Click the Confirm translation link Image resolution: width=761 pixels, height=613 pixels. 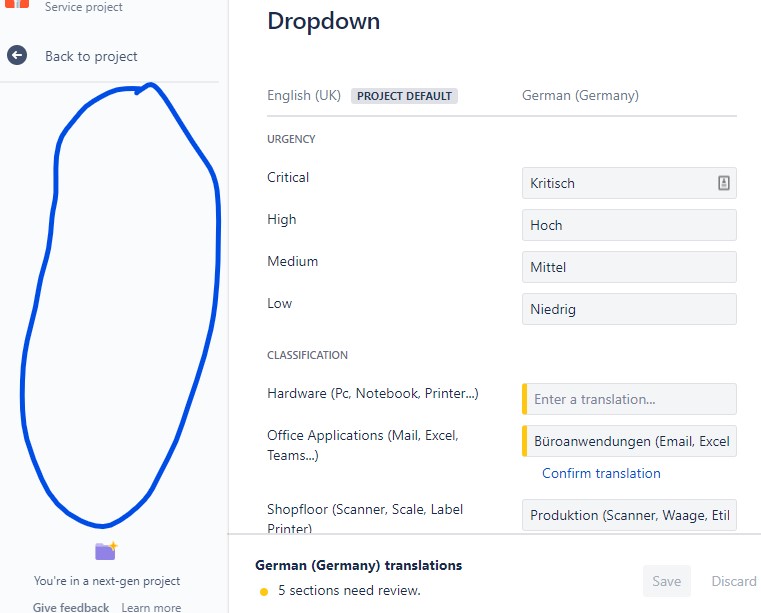pyautogui.click(x=601, y=473)
